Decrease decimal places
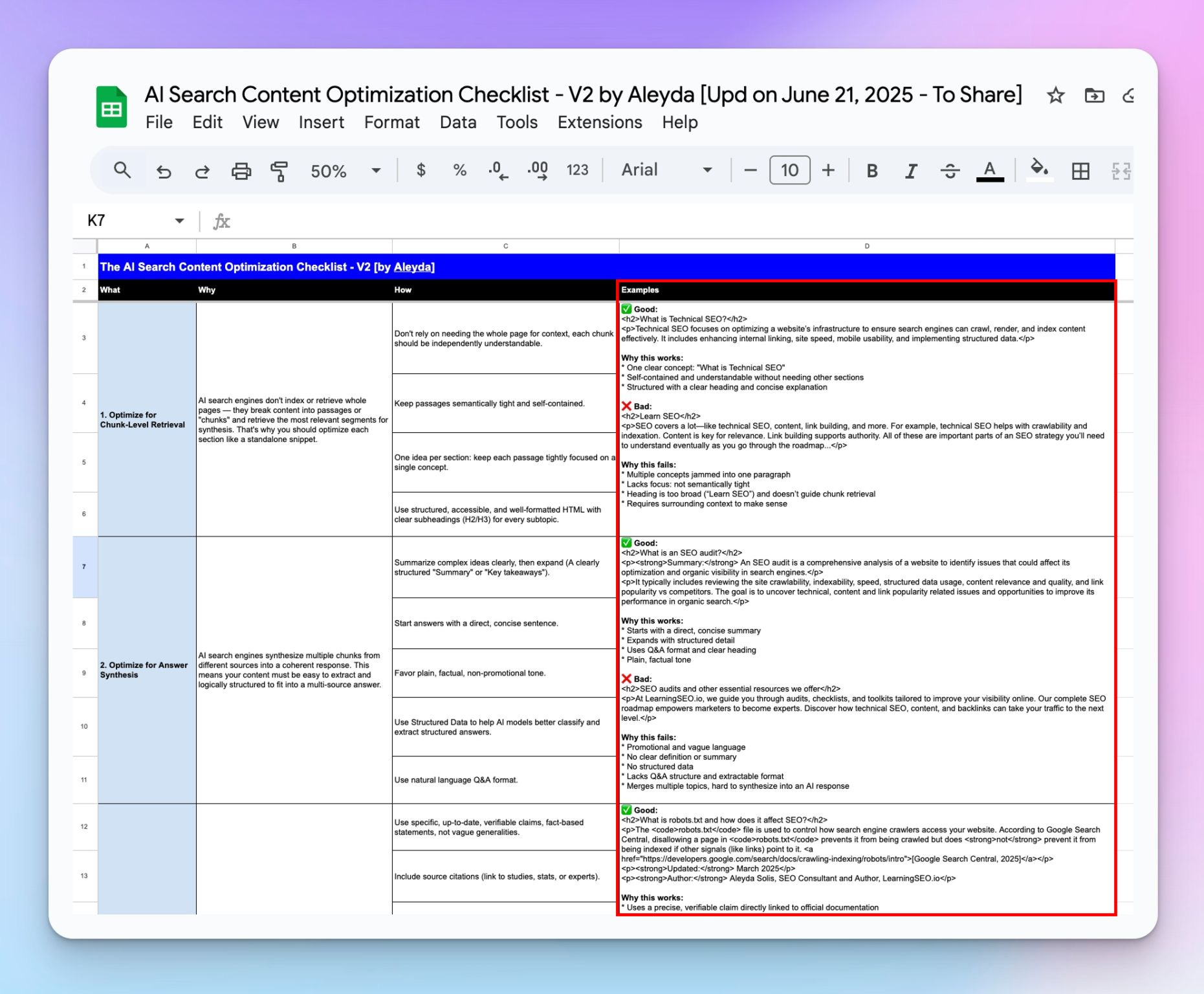The width and height of the screenshot is (1204, 994). (498, 170)
